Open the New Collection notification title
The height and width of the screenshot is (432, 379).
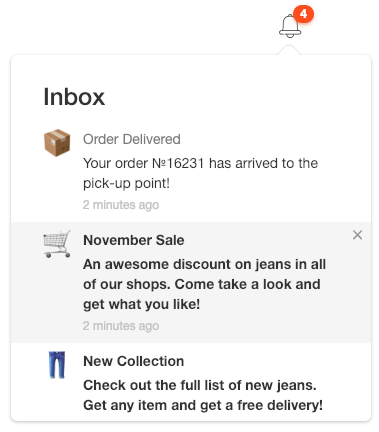pos(134,361)
